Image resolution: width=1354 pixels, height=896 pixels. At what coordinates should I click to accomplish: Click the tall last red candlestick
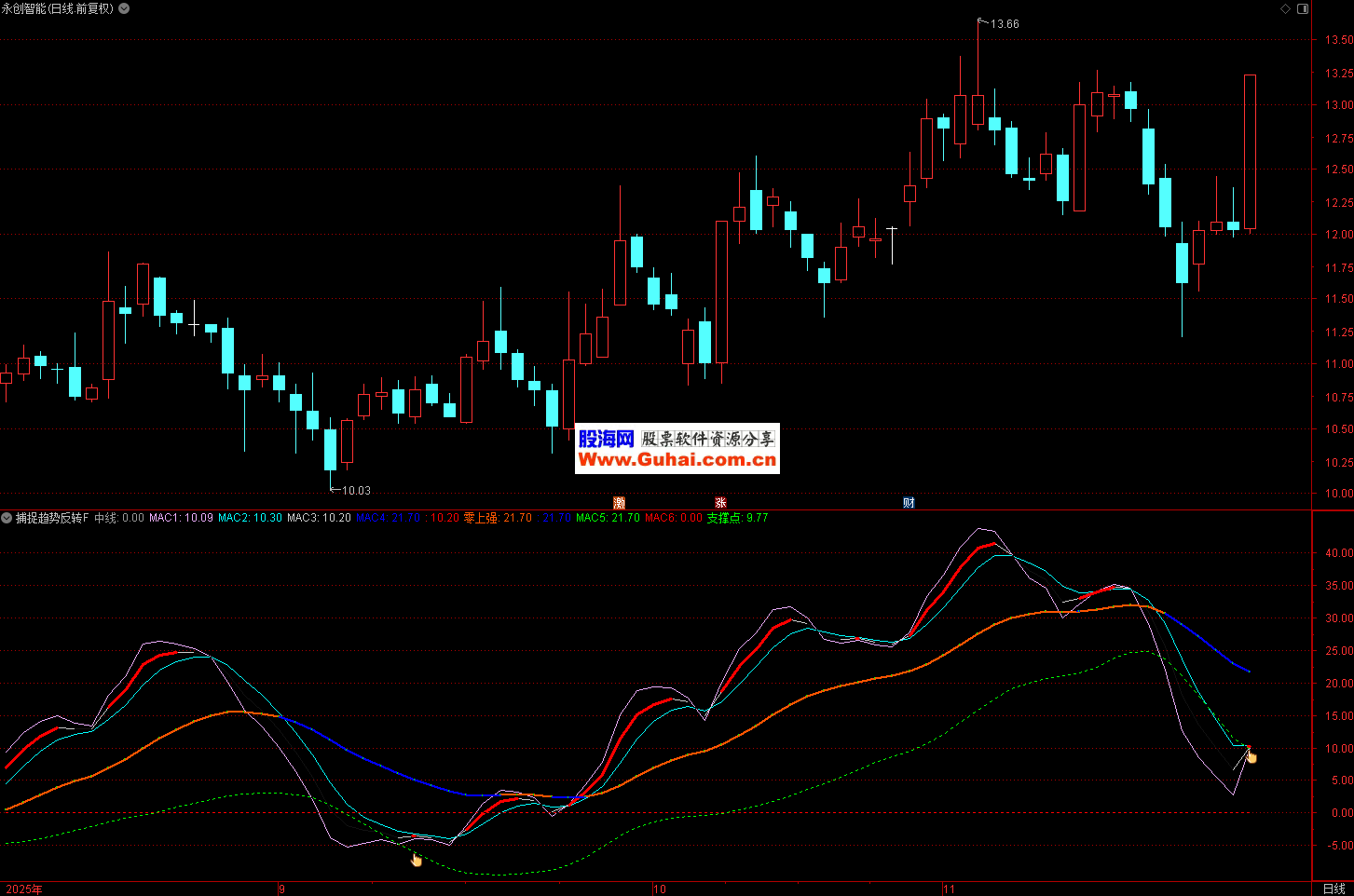(1250, 152)
